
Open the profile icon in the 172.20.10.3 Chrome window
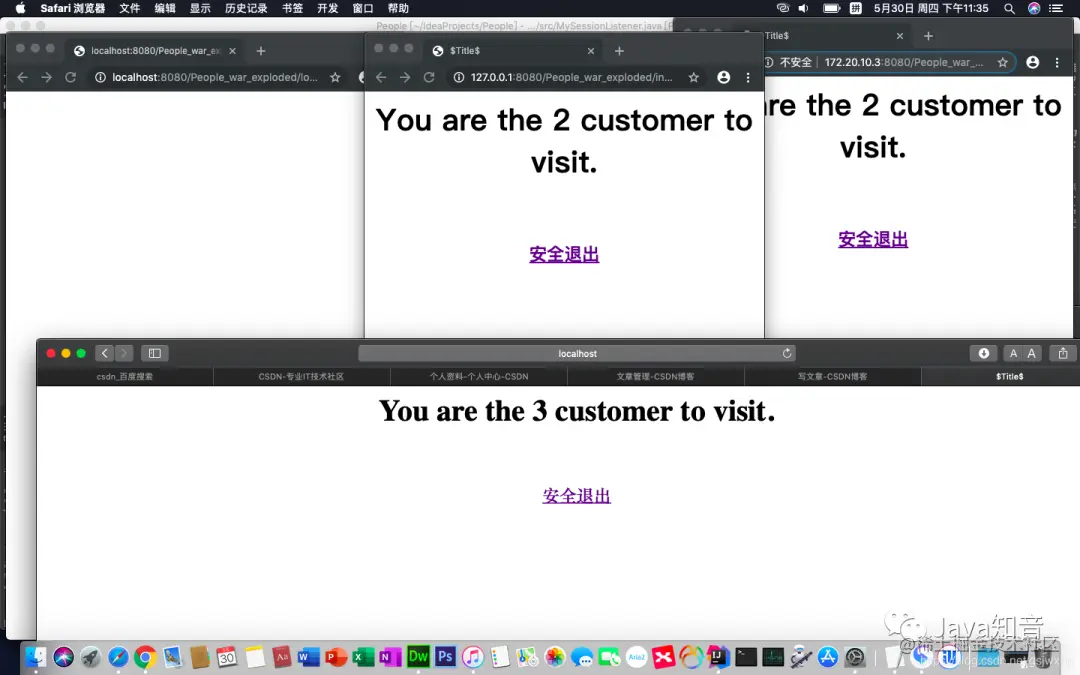[x=1032, y=62]
